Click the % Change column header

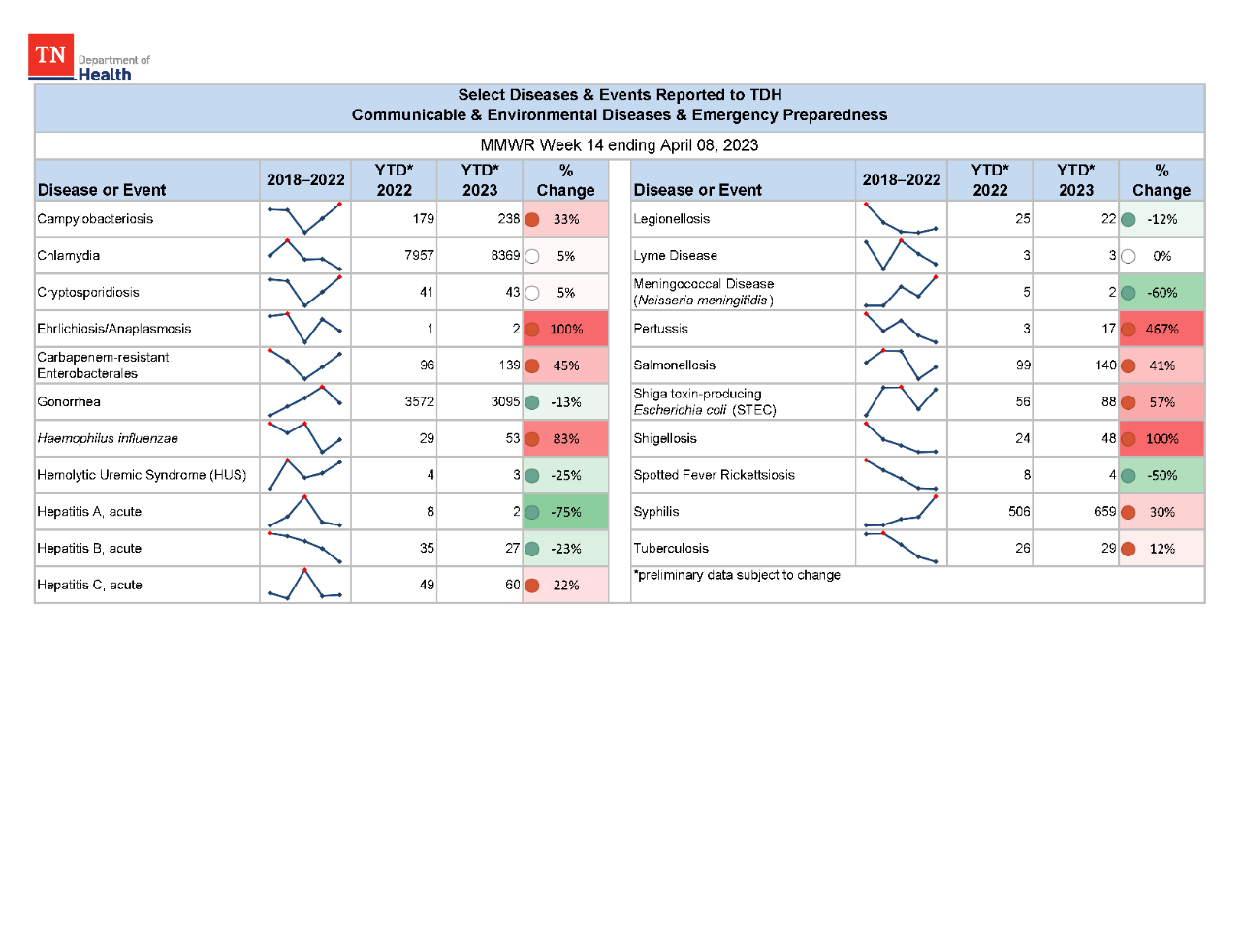(565, 180)
